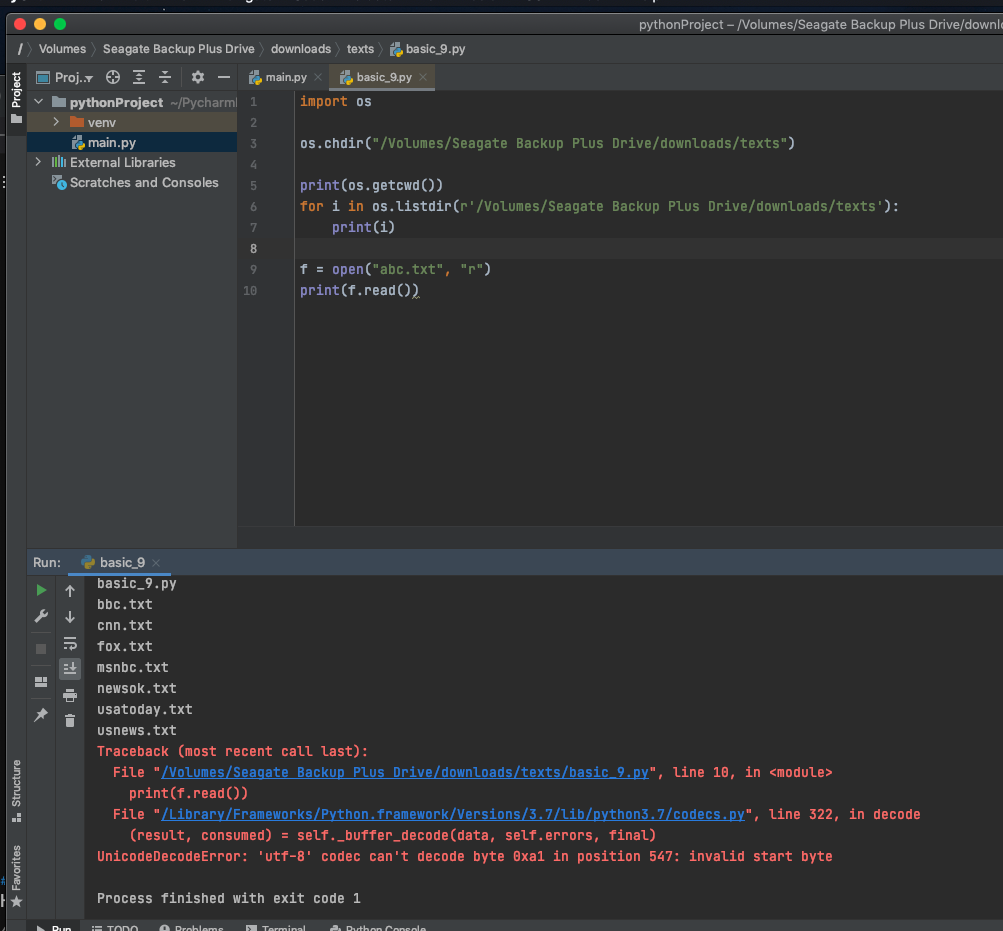
Task: Collapse all in Project tool window
Action: pyautogui.click(x=165, y=77)
